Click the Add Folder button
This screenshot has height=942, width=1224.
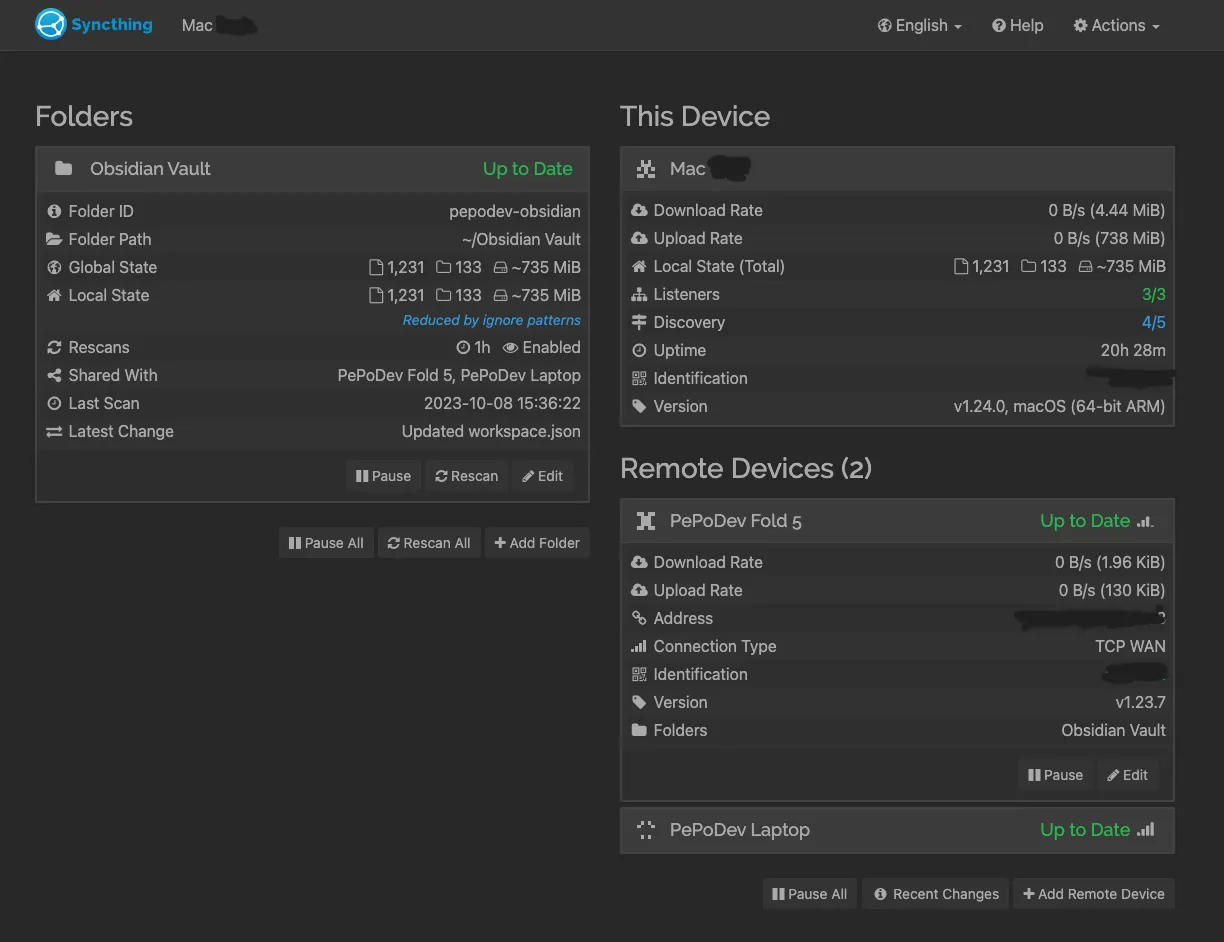[537, 543]
